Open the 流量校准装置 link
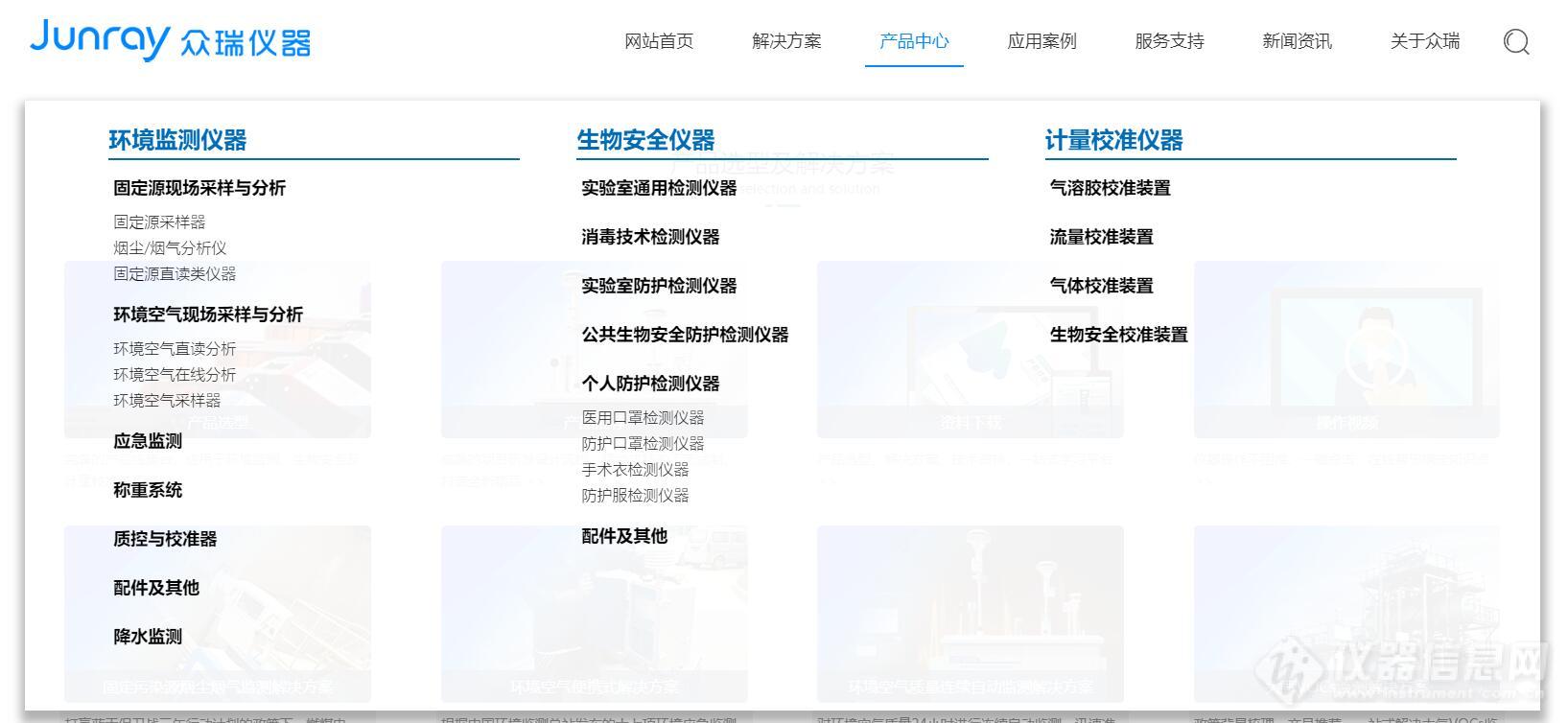The image size is (1568, 723). click(x=1101, y=237)
